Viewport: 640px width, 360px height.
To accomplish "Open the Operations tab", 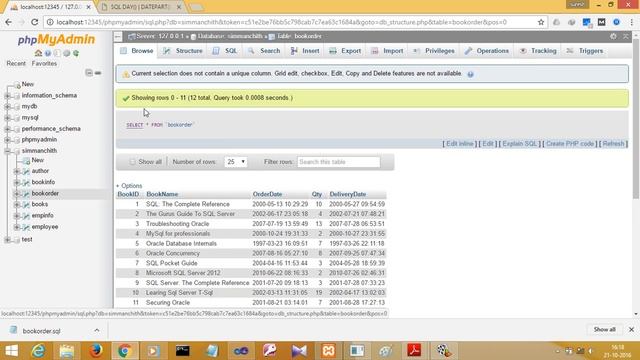I will [487, 51].
